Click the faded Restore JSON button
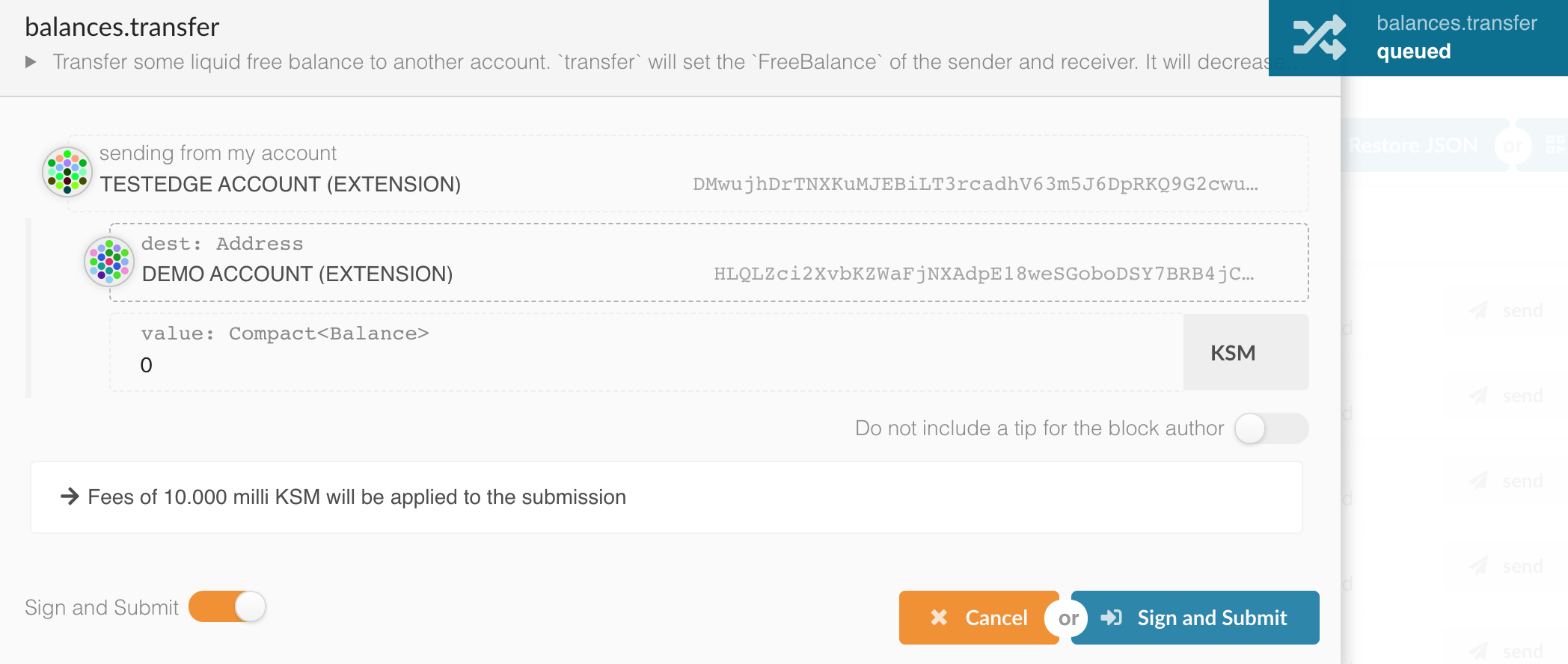The height and width of the screenshot is (664, 1568). 1414,145
